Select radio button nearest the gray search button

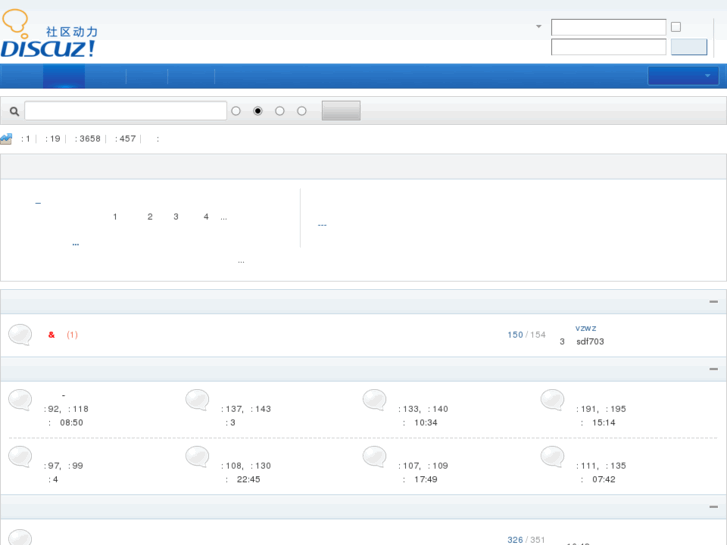pyautogui.click(x=302, y=111)
